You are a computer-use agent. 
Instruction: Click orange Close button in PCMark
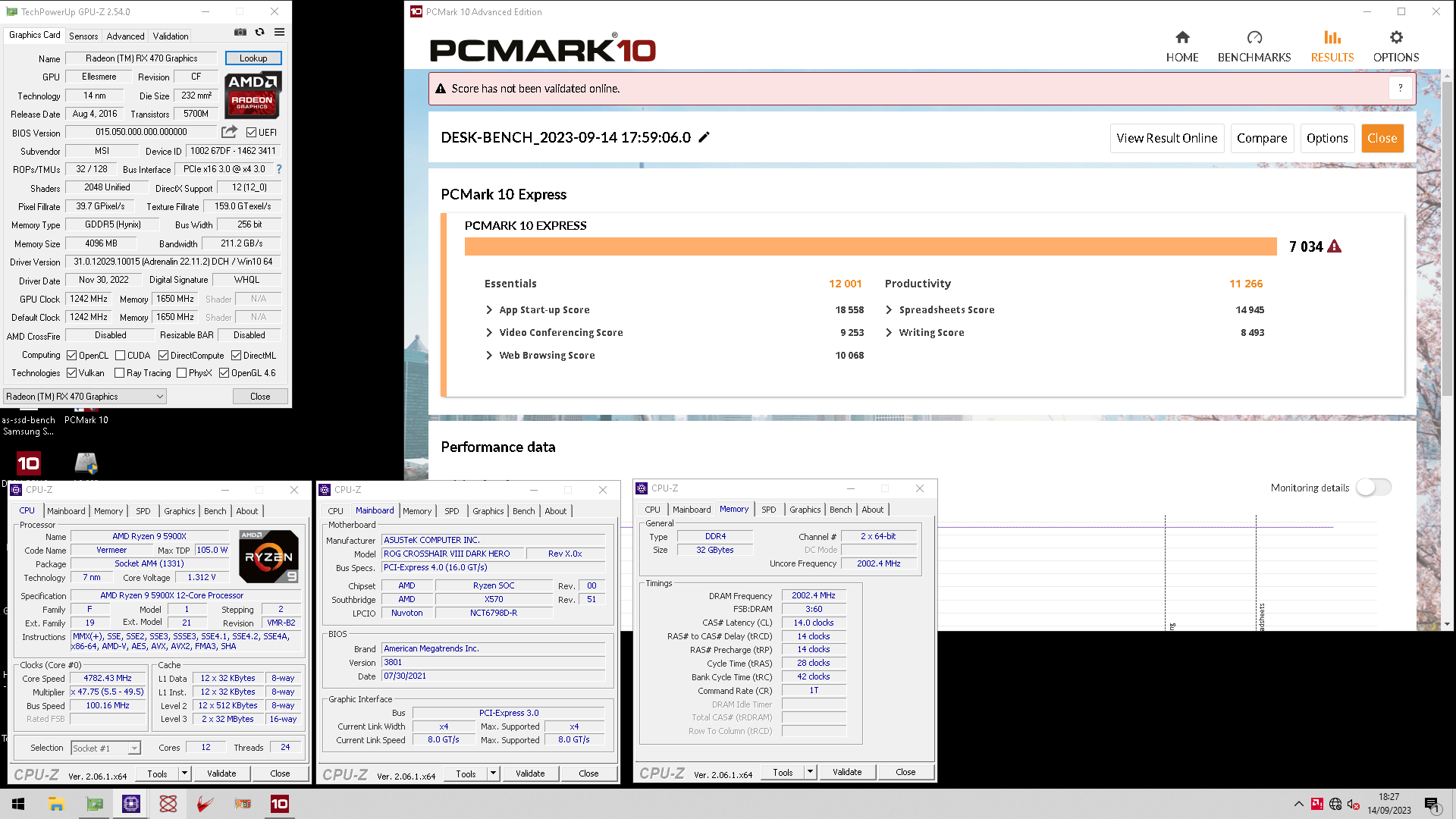point(1382,138)
